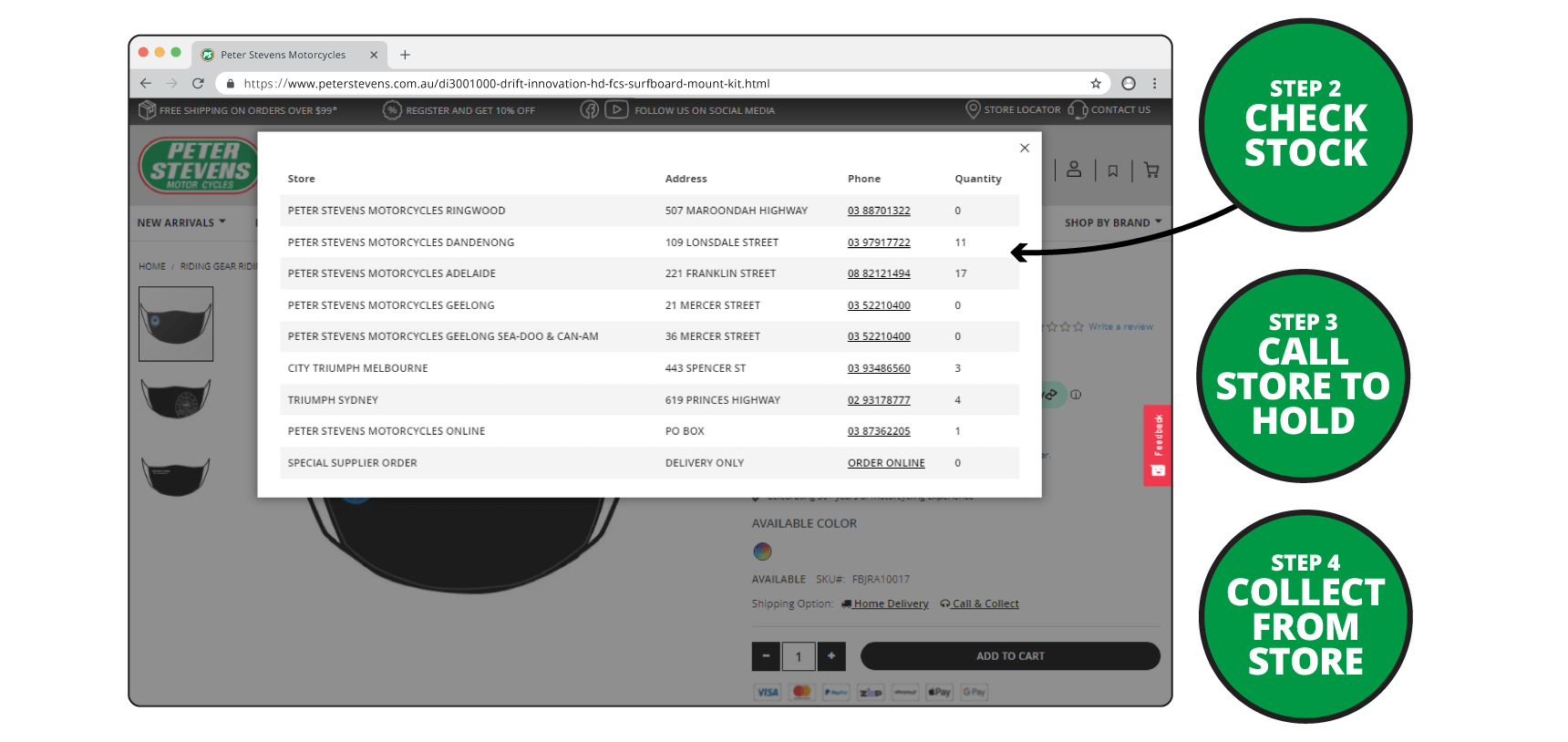
Task: Click Visa payment icon
Action: click(x=768, y=692)
